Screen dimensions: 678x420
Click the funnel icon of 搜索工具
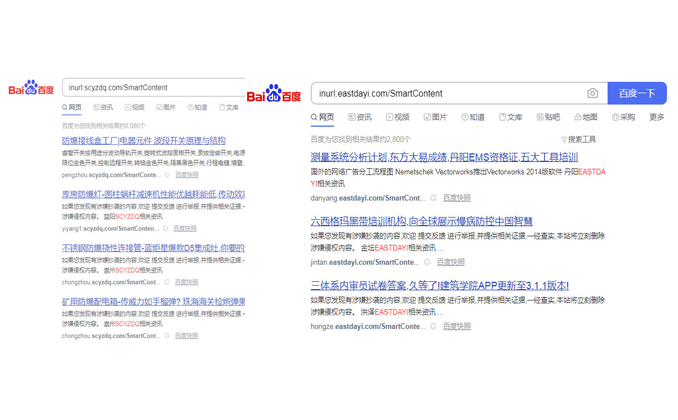tap(564, 140)
